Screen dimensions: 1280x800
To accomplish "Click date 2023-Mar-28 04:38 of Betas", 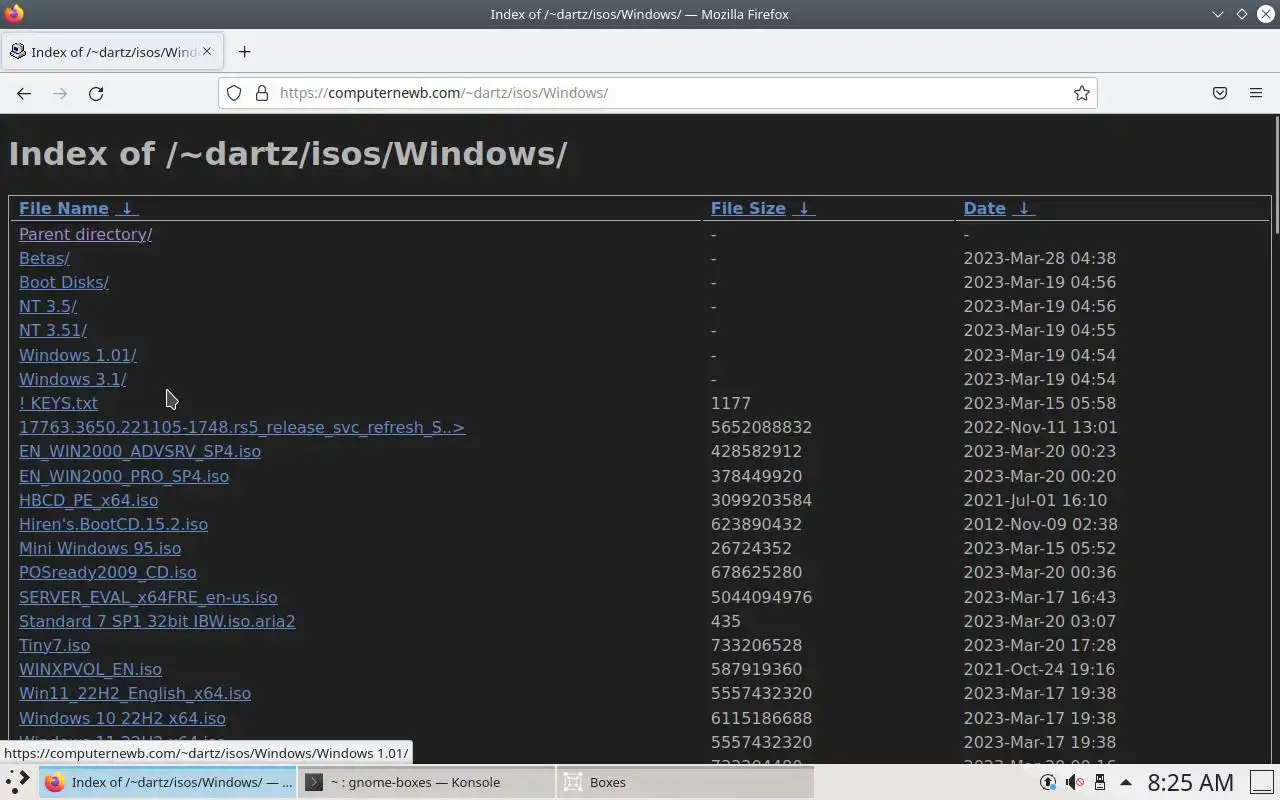I will click(1040, 258).
